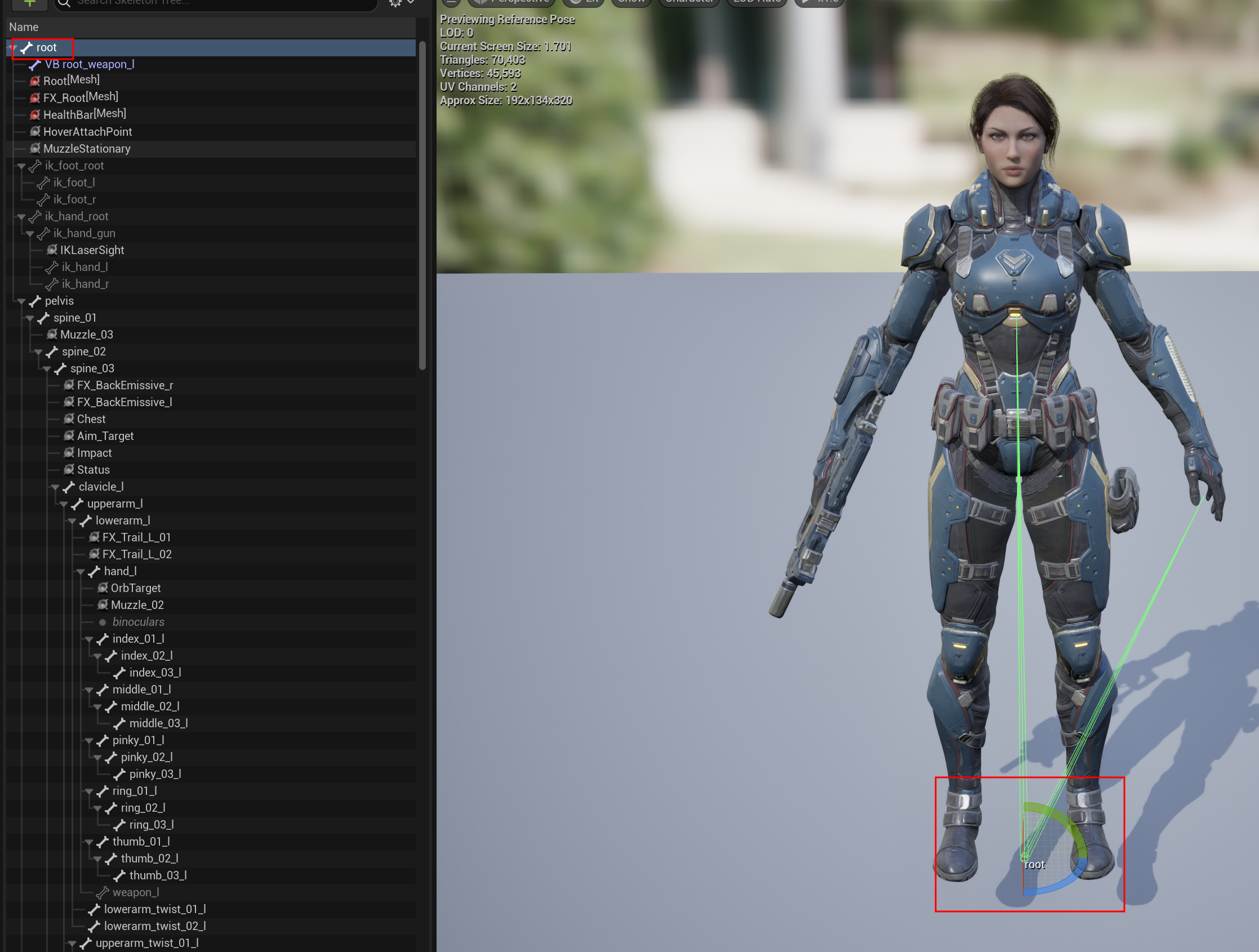Click the Muzzle_03 socket icon
Screen dimensions: 1259x952
point(52,335)
